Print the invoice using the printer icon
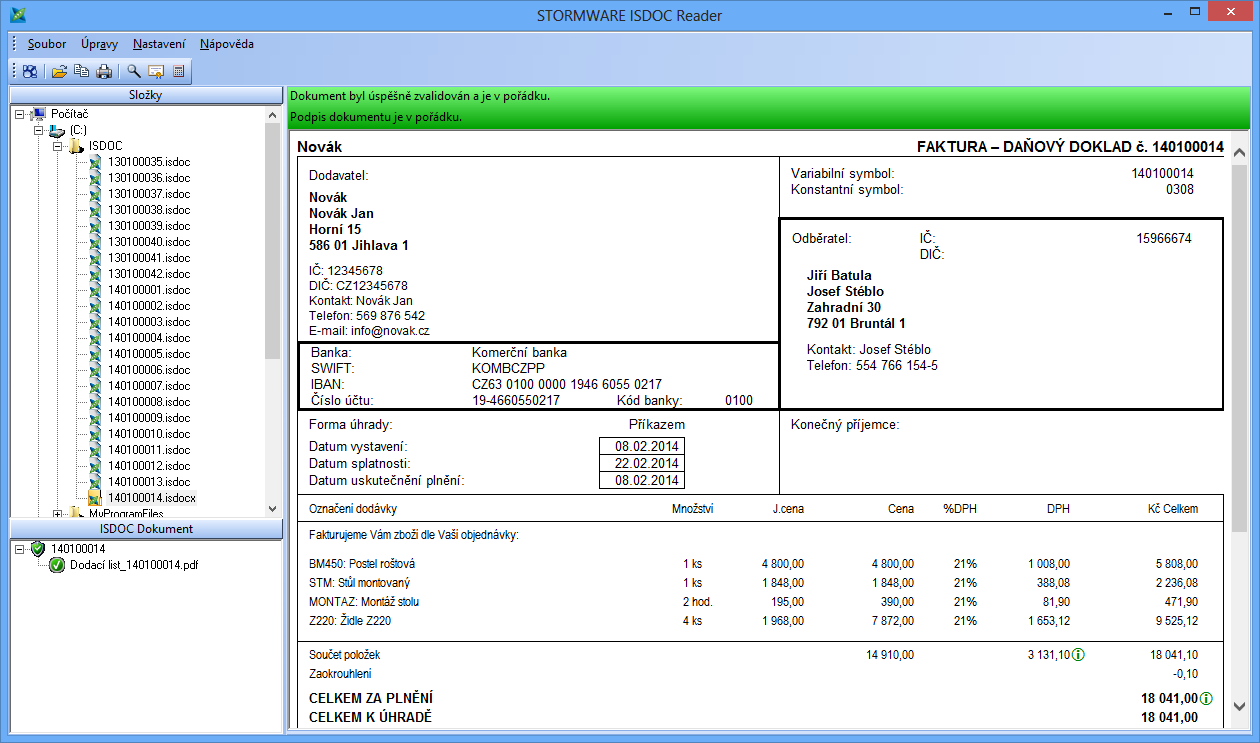1260x743 pixels. coord(103,71)
